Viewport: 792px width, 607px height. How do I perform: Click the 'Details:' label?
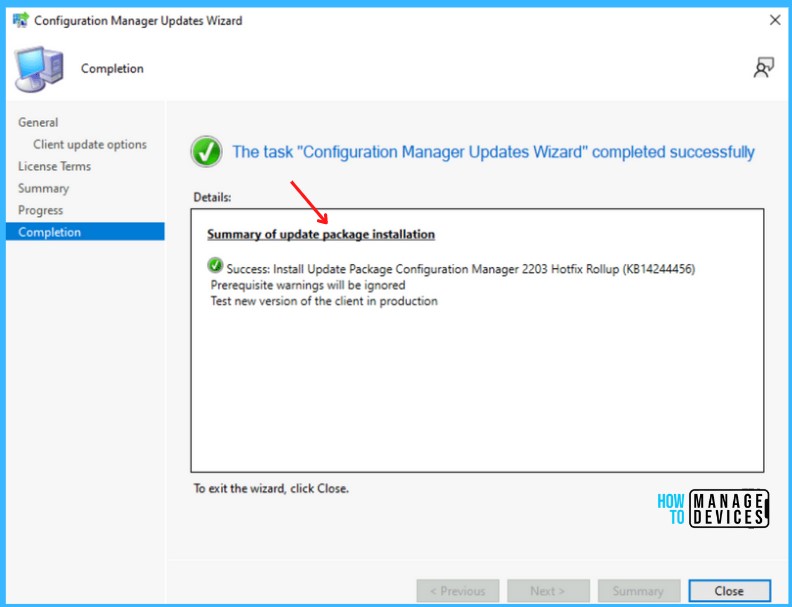pos(212,197)
